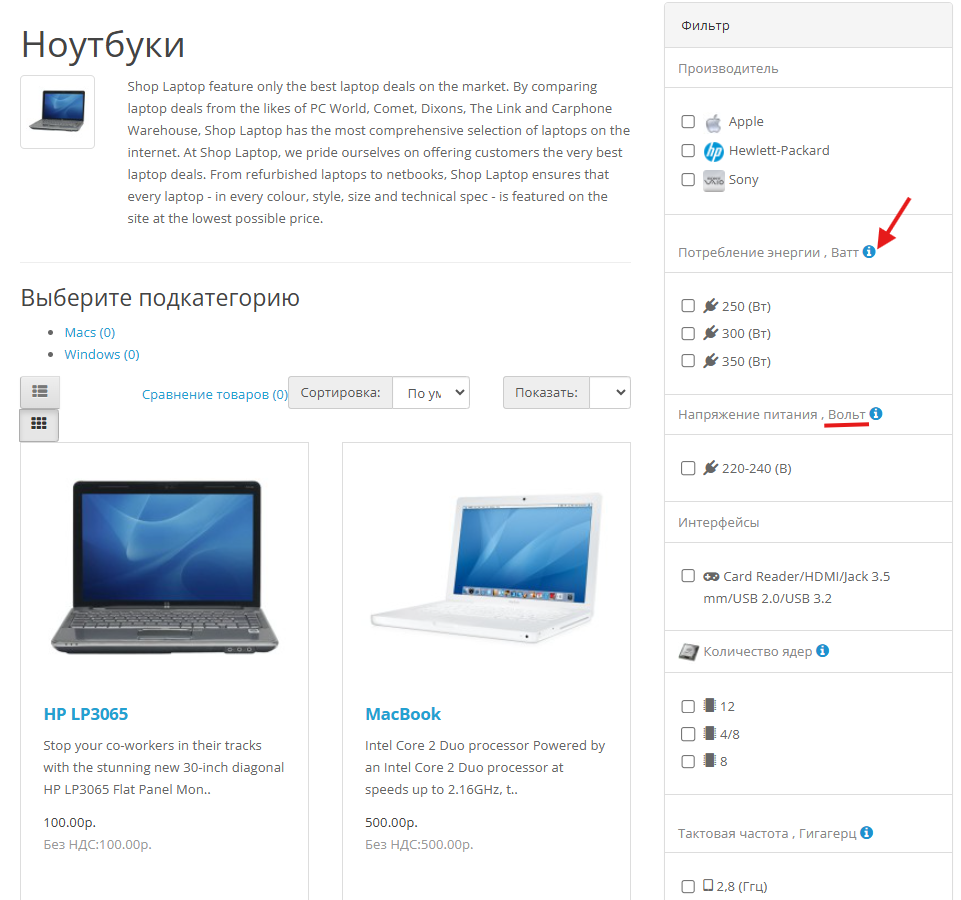
Task: Click info icon next to Ватт
Action: click(869, 251)
